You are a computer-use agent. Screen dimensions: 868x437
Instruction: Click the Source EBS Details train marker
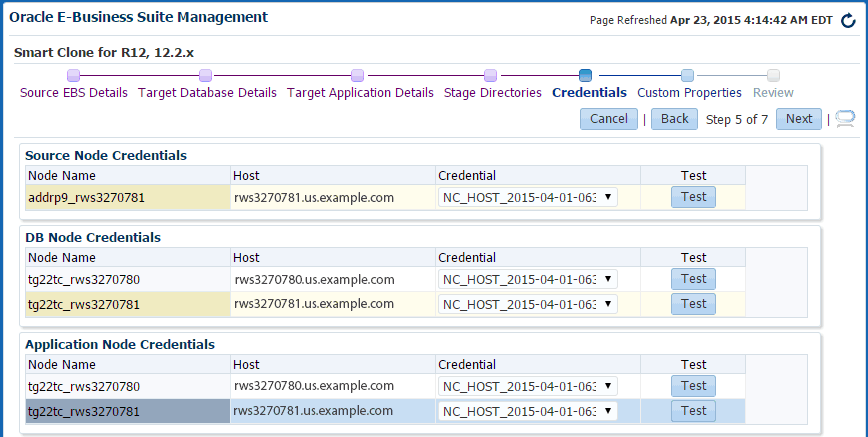coord(74,75)
